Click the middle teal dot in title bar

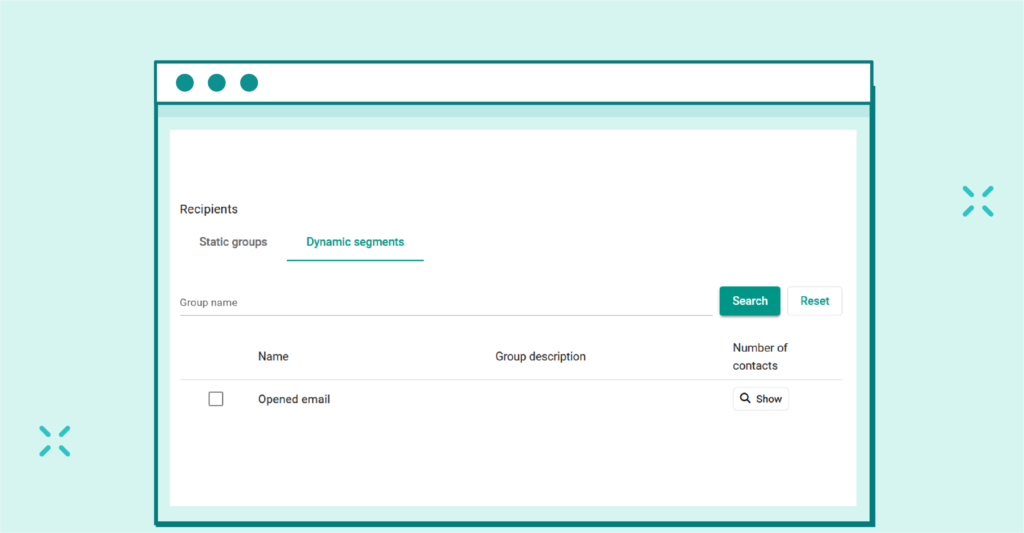tap(217, 83)
